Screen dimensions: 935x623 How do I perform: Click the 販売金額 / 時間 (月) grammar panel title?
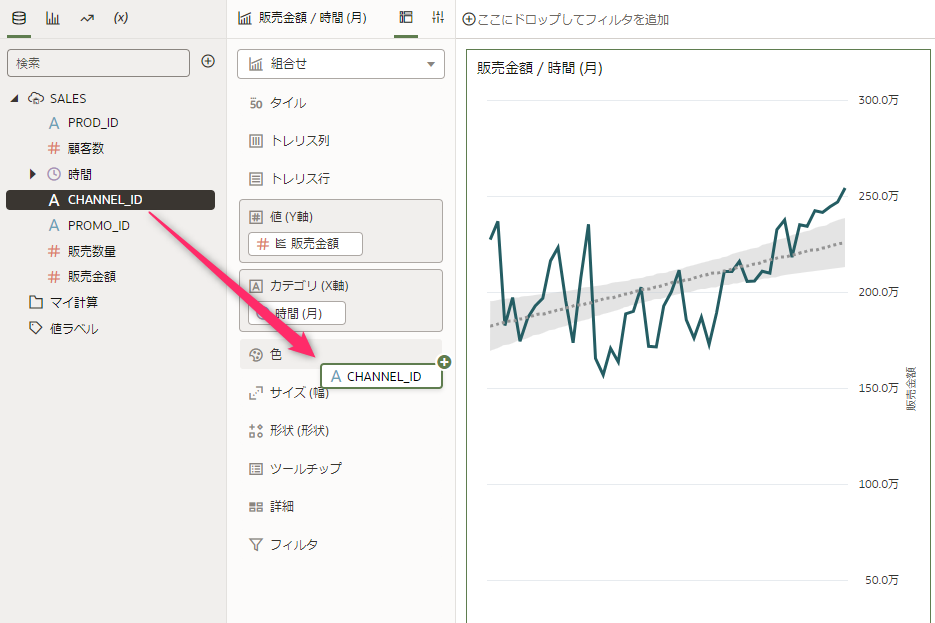pyautogui.click(x=312, y=18)
